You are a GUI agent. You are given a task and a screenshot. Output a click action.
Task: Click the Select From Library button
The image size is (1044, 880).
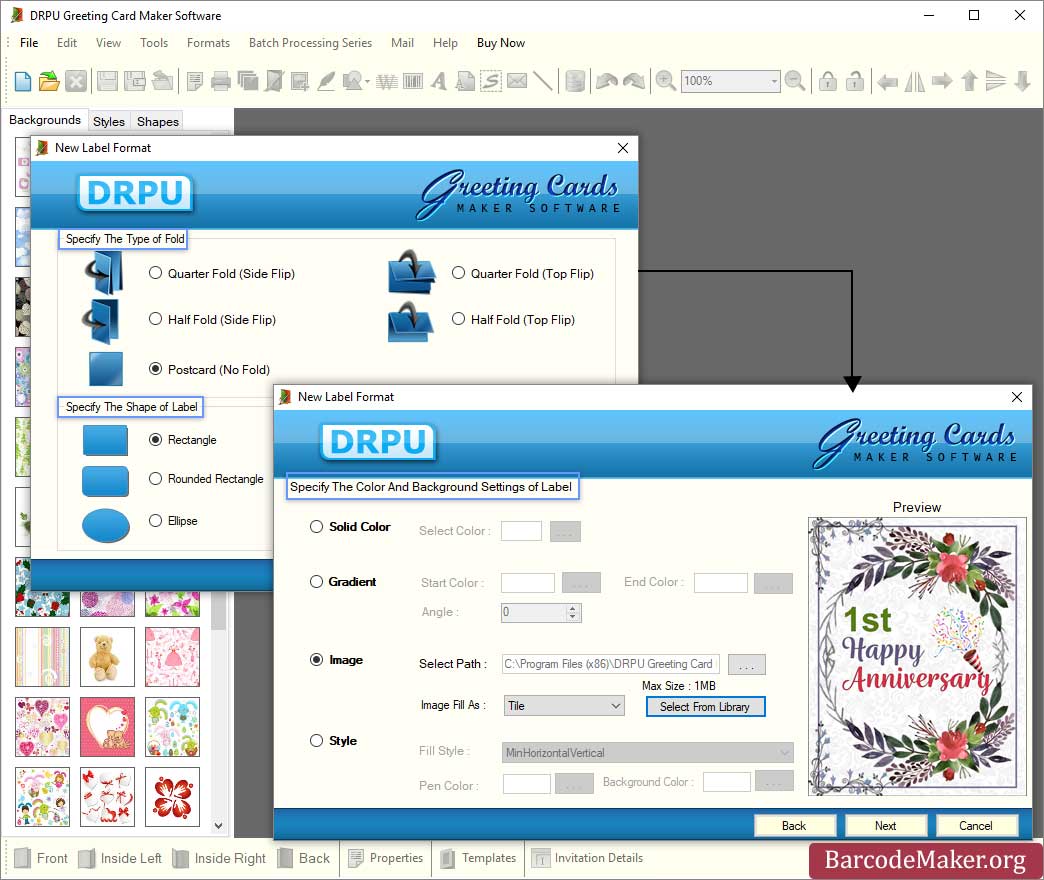tap(705, 707)
